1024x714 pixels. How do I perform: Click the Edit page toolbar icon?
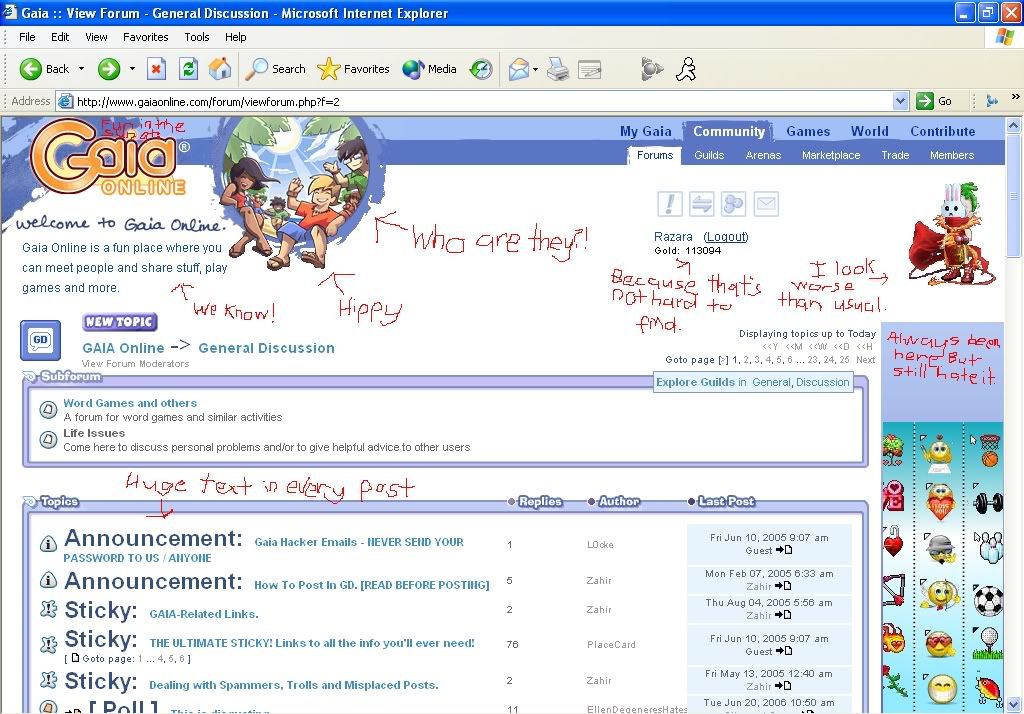coord(590,69)
